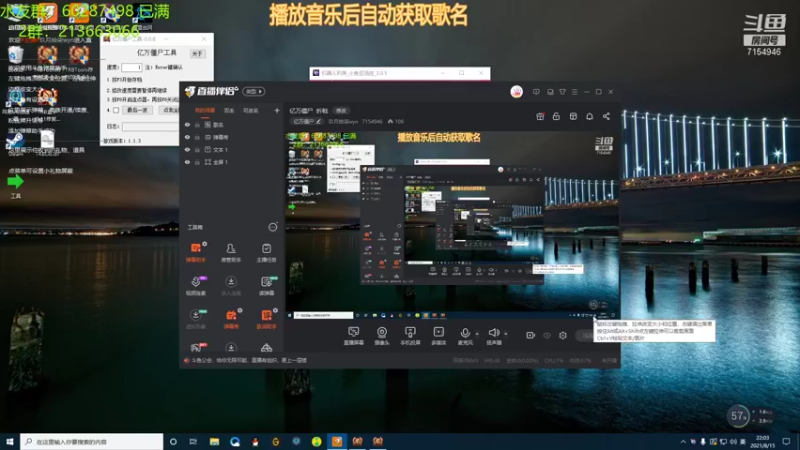Screen dimensions: 800x450
Task: Add a 手机投屏 source
Action: tap(410, 336)
